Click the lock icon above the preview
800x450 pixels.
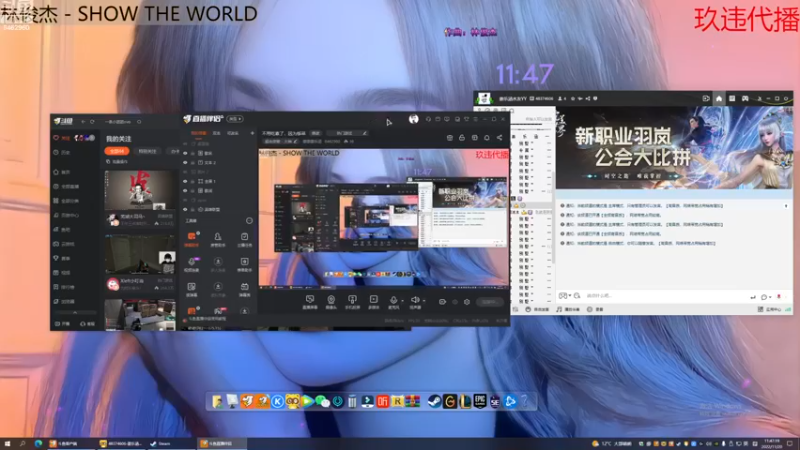coord(462,138)
